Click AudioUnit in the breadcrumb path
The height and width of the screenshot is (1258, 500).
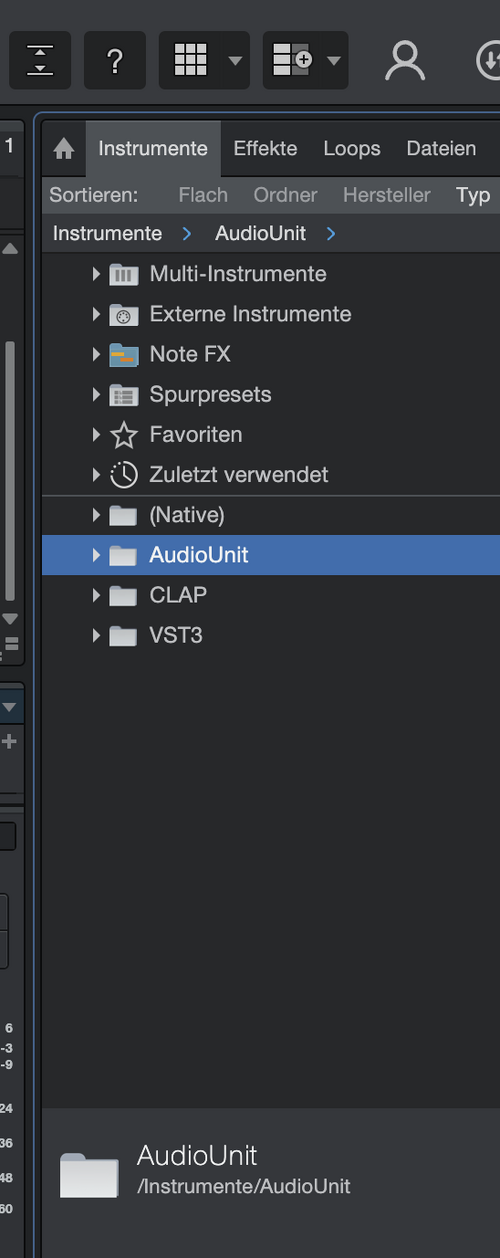pyautogui.click(x=260, y=233)
